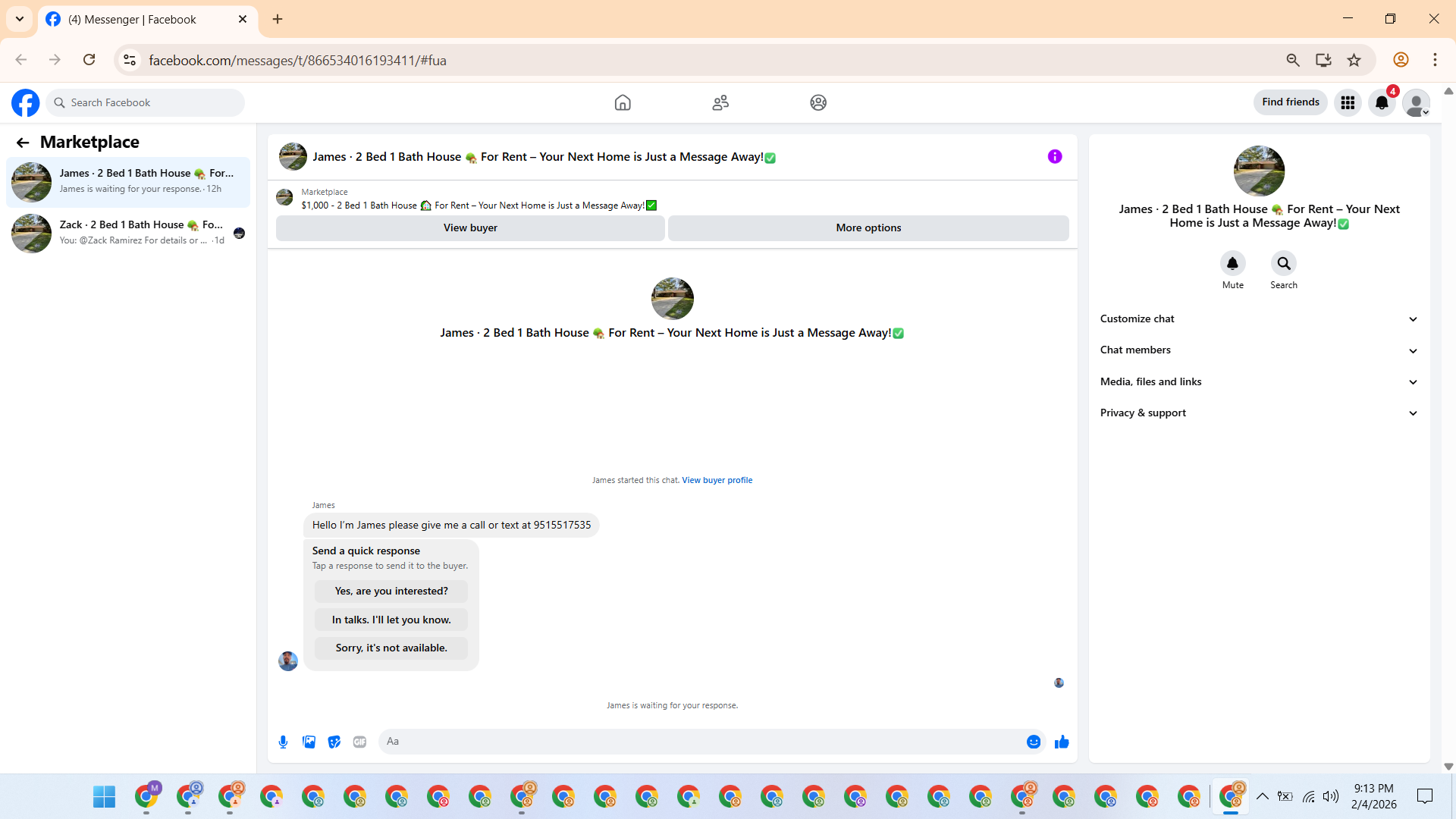
Task: Click the View buyer button
Action: 470,227
